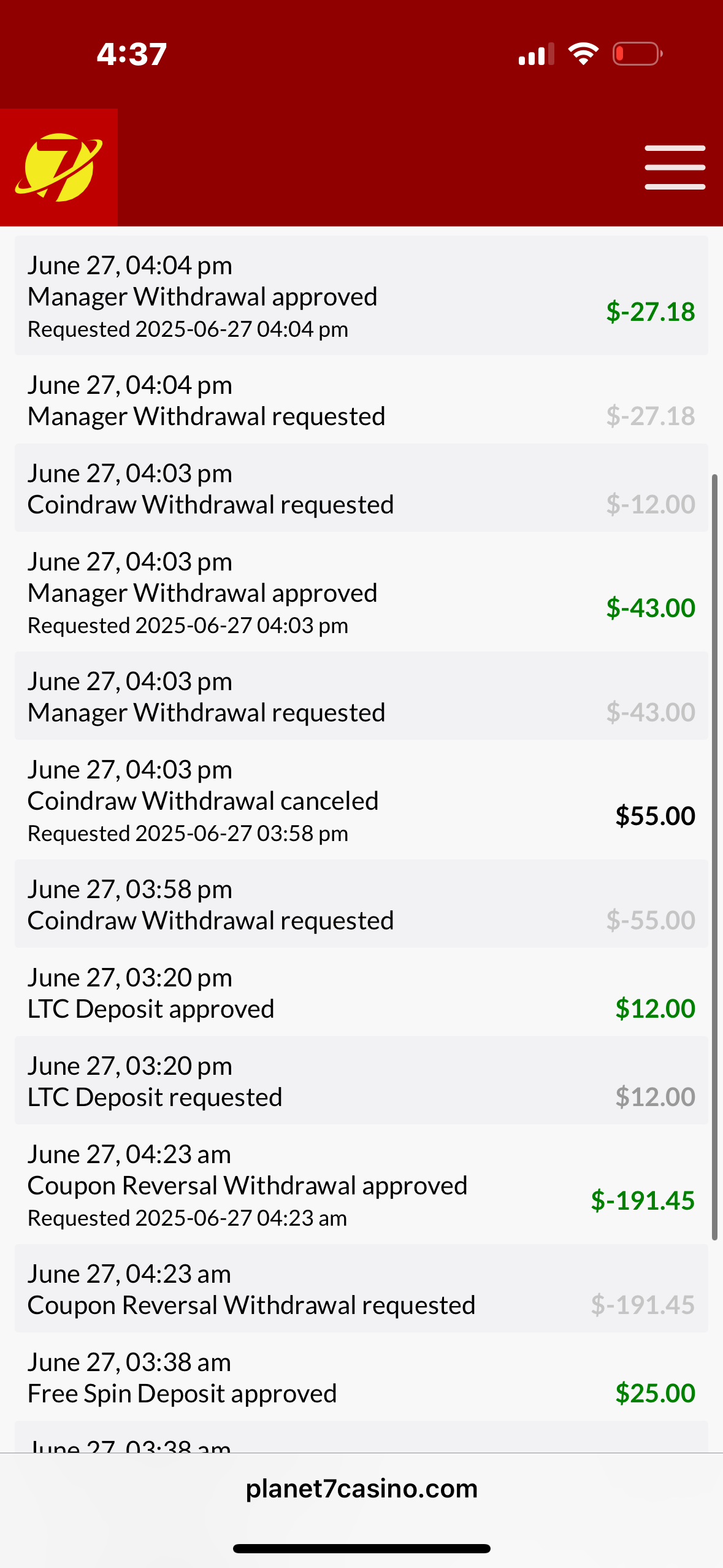Open LTC Deposit approved entry
The width and height of the screenshot is (723, 1568).
coord(361,993)
